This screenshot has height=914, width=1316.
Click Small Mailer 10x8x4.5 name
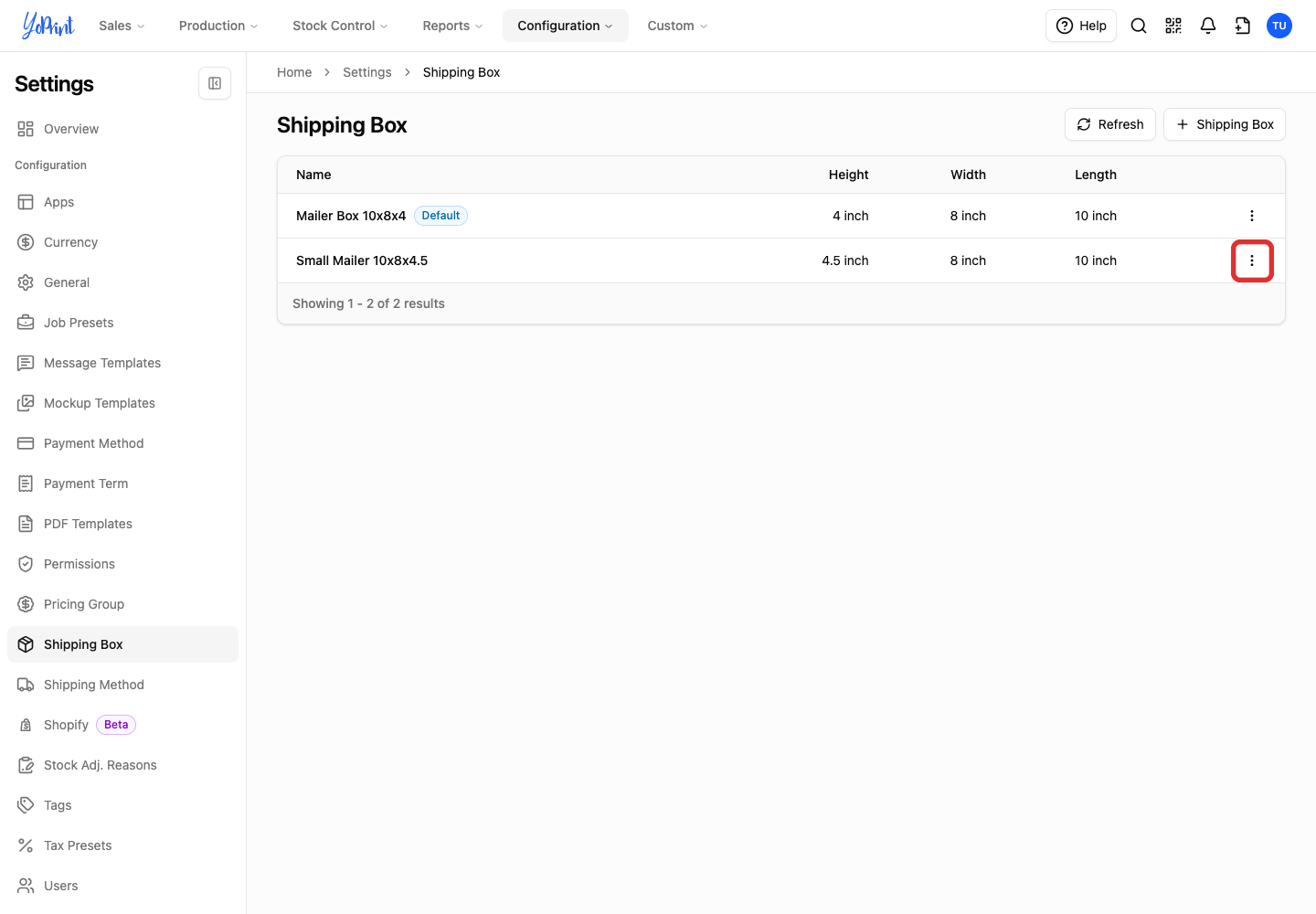[x=362, y=260]
